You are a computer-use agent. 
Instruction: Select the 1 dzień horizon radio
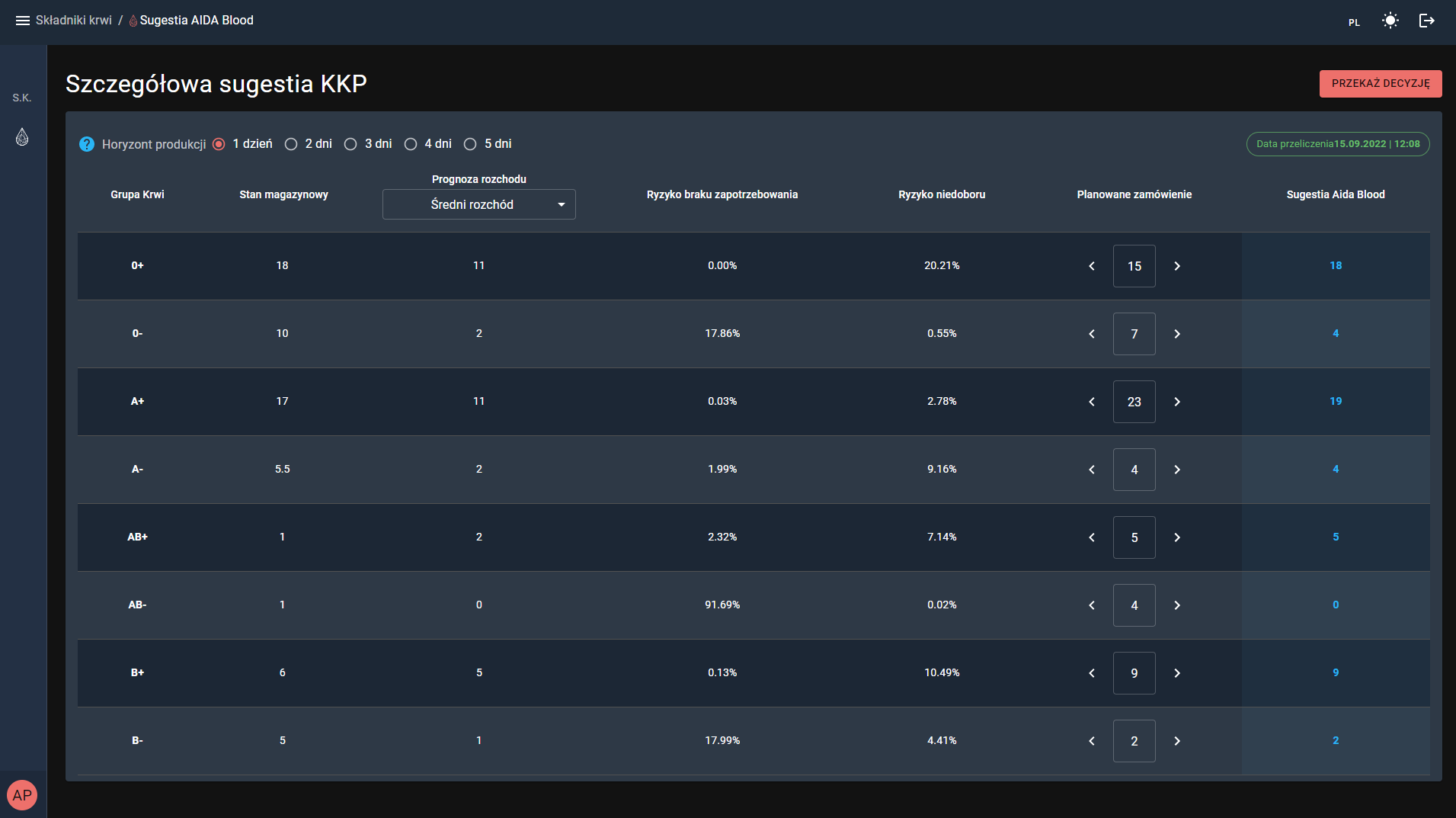[219, 144]
